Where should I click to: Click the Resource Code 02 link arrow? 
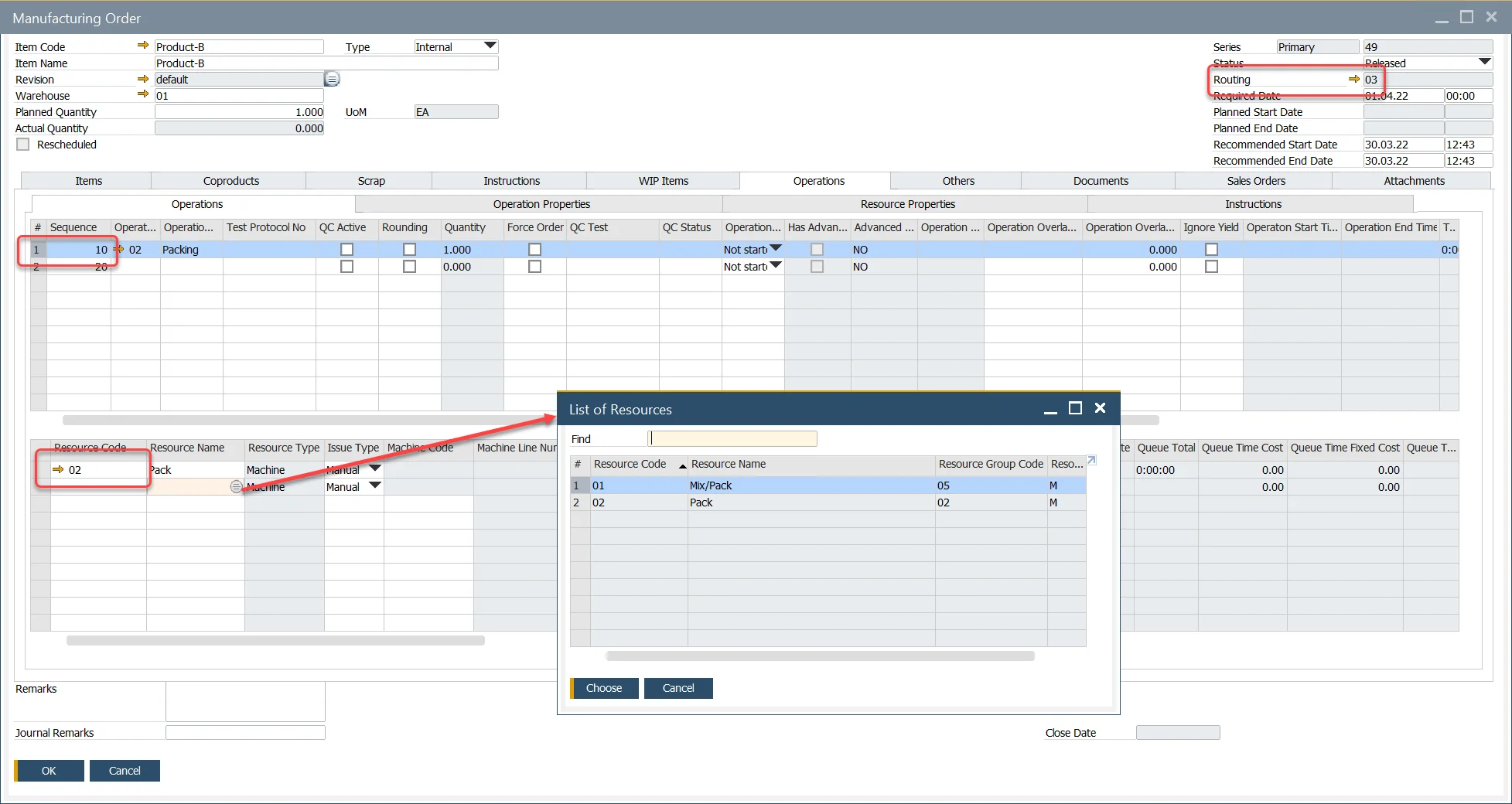(58, 469)
